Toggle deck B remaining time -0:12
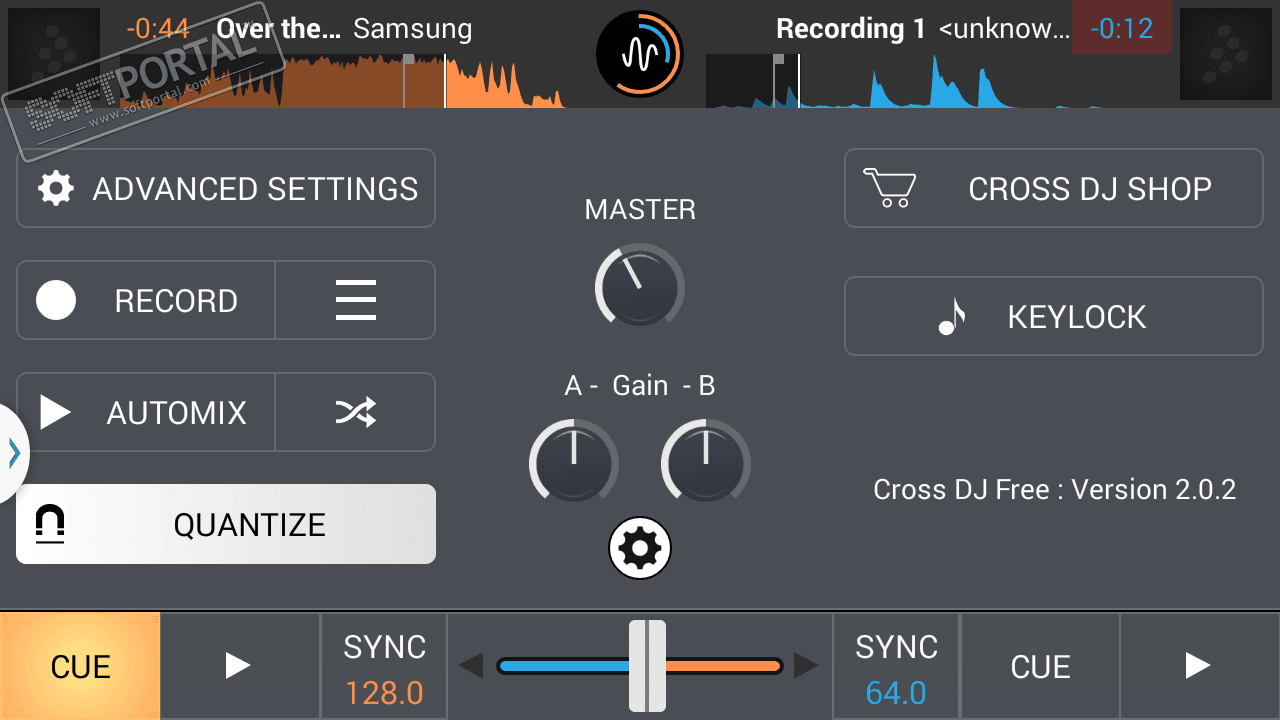 coord(1122,28)
